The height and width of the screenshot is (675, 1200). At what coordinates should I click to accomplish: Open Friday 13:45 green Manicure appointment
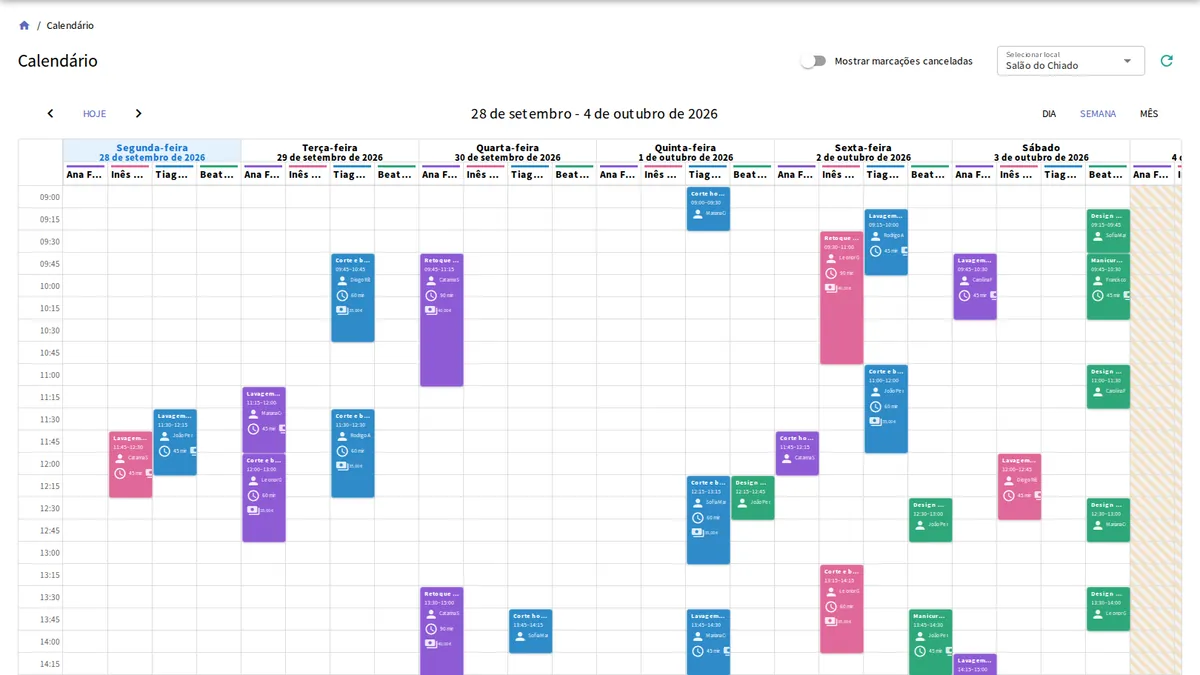(x=930, y=641)
